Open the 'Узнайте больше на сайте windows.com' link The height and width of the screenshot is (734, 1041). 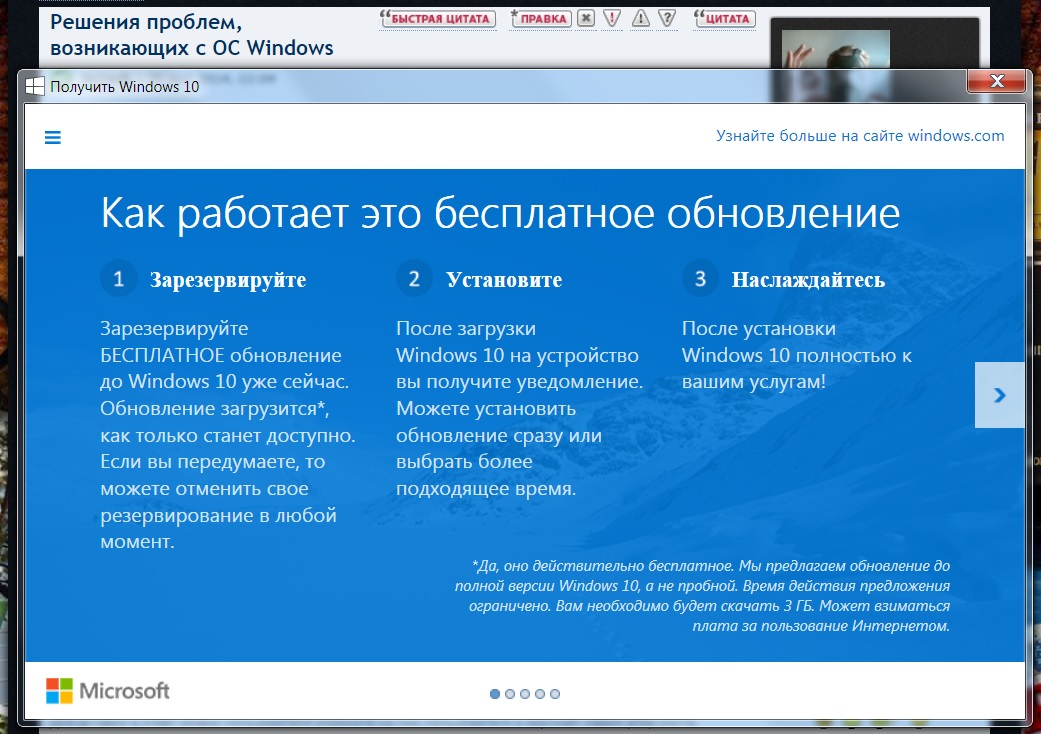coord(860,136)
